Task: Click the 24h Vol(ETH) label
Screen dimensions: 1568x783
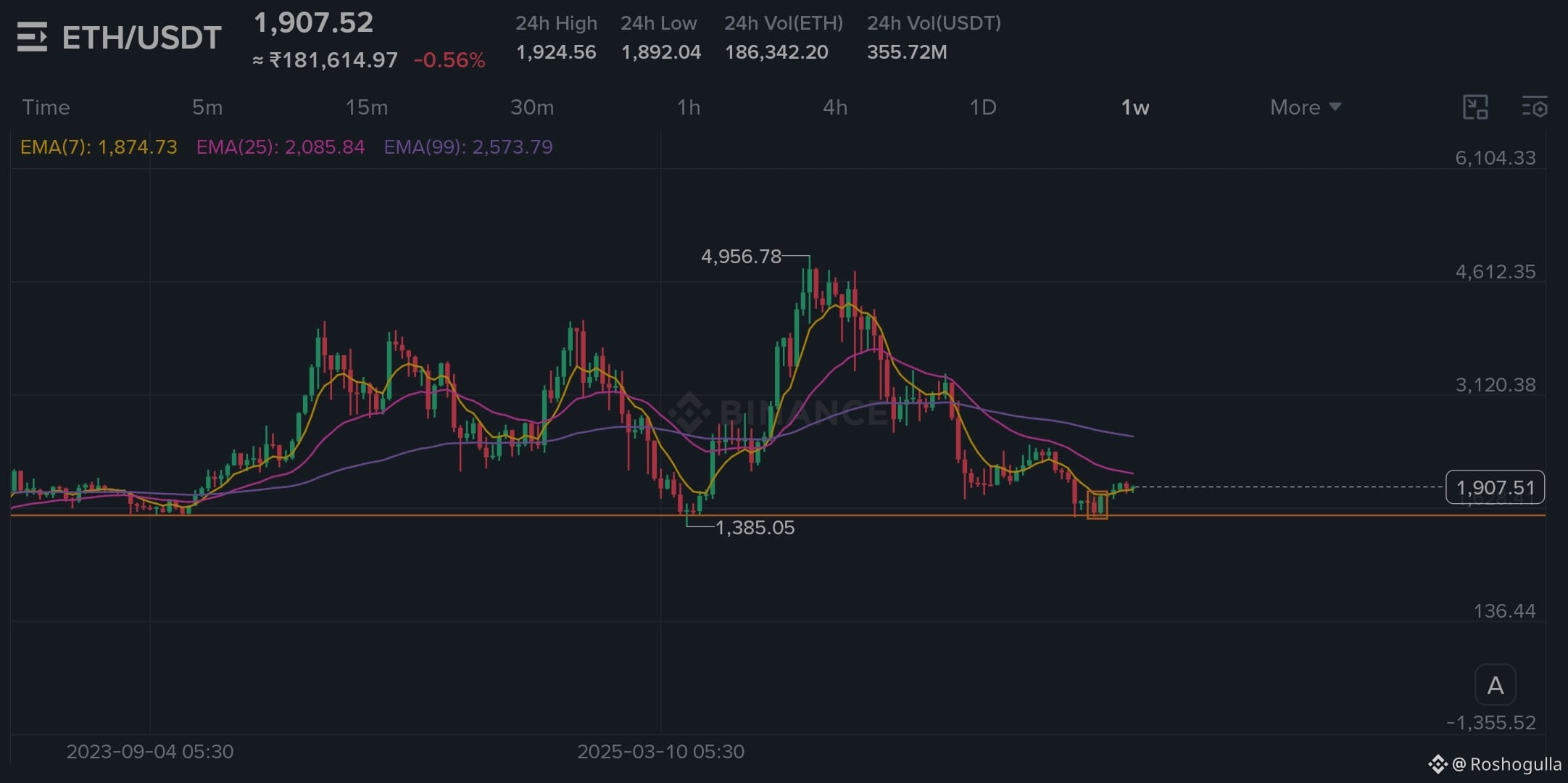Action: tap(784, 23)
